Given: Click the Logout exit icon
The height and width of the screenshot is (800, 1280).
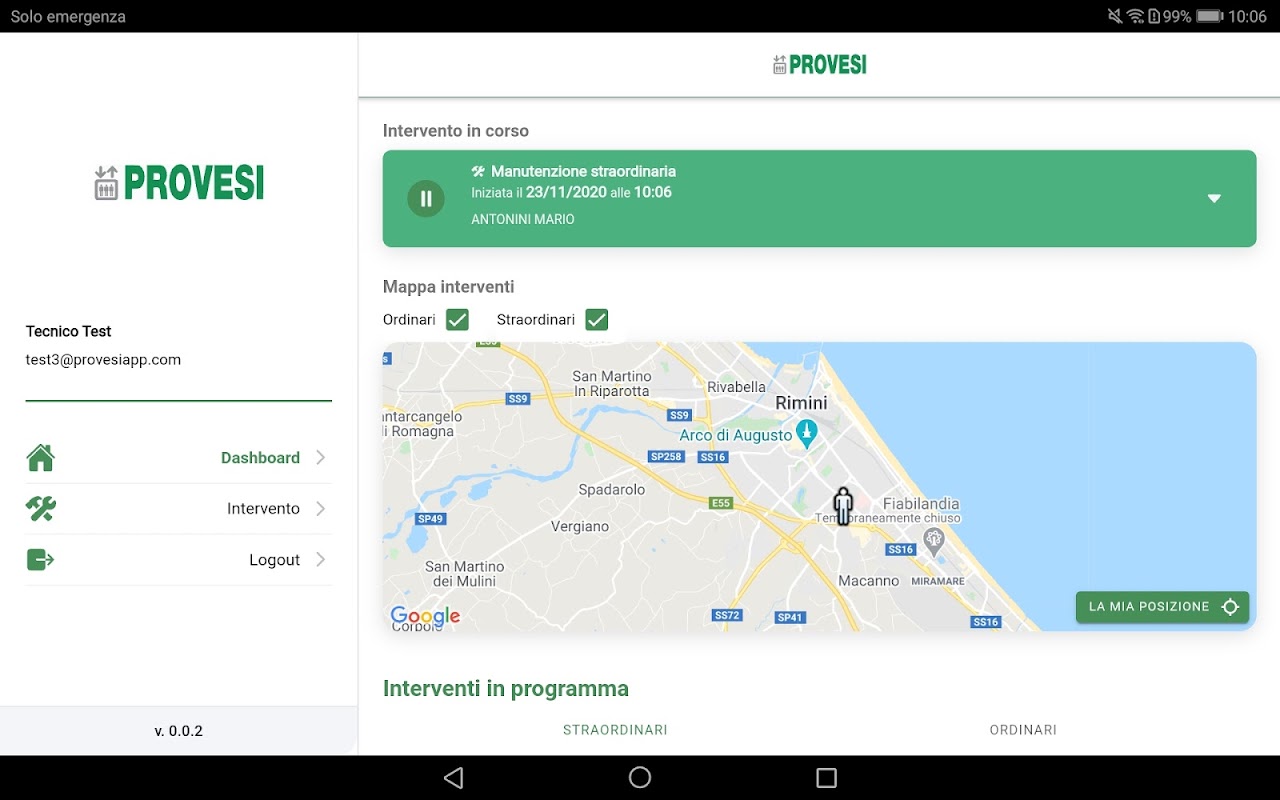Looking at the screenshot, I should click(x=41, y=560).
